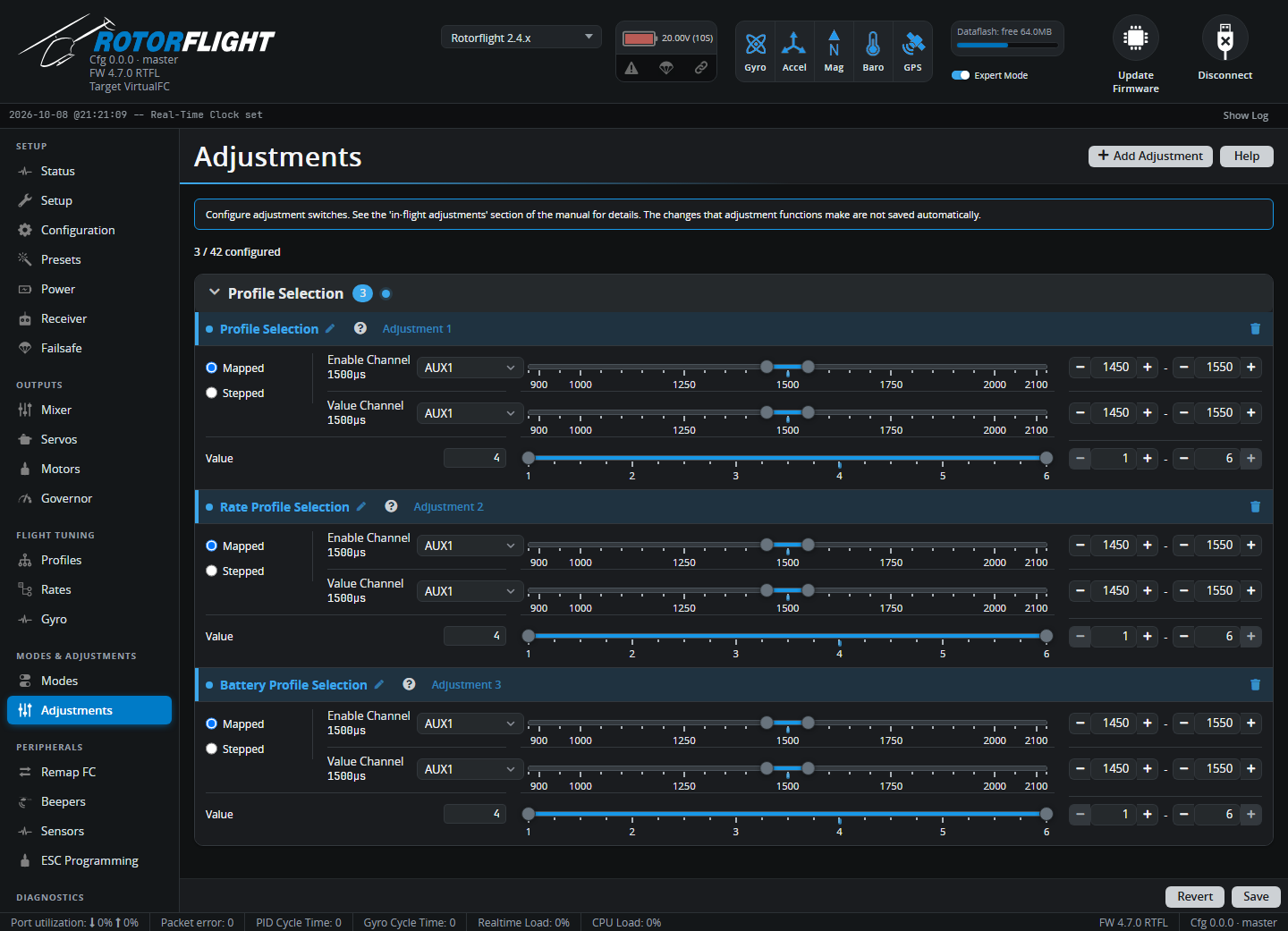
Task: Open help for Profile Selection adjustment
Action: coord(360,328)
